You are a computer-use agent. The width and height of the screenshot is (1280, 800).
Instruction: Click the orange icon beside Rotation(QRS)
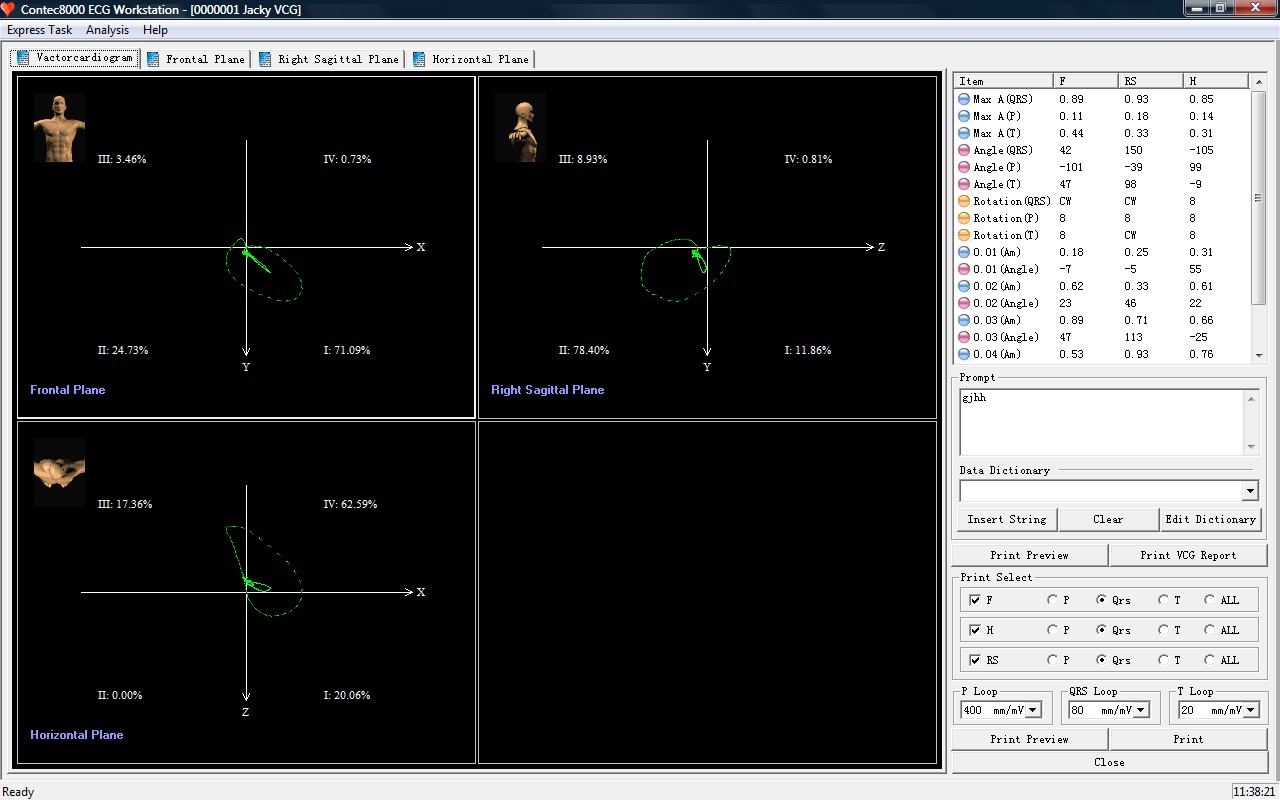click(x=964, y=201)
